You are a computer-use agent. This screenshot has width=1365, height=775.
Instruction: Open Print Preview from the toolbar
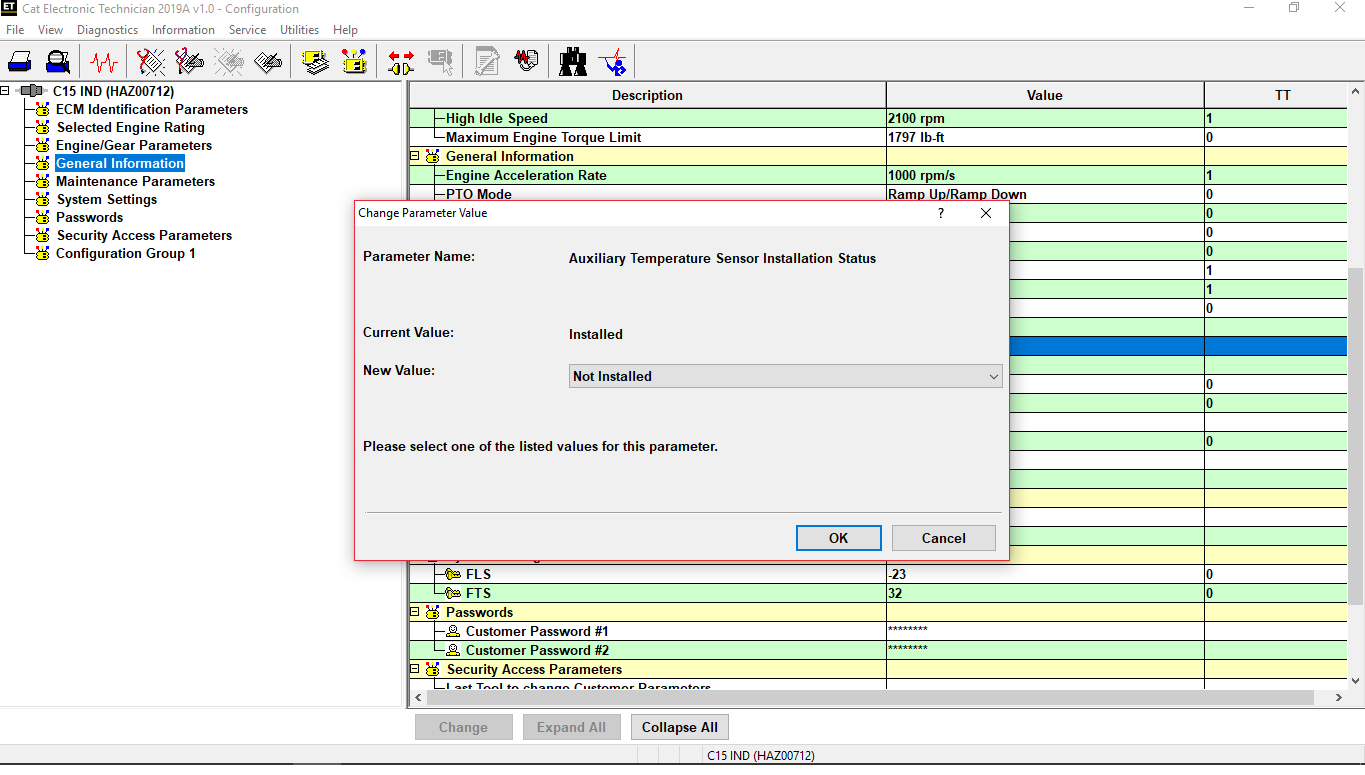click(58, 61)
